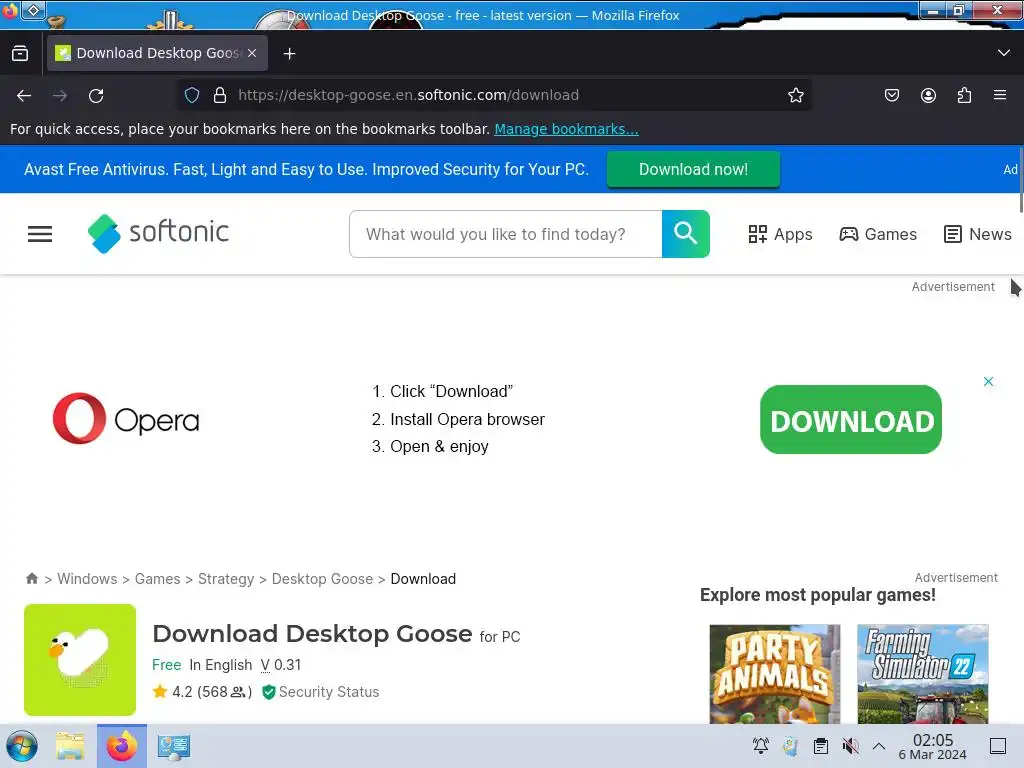
Task: Toggle muted volume tray icon
Action: coord(850,746)
